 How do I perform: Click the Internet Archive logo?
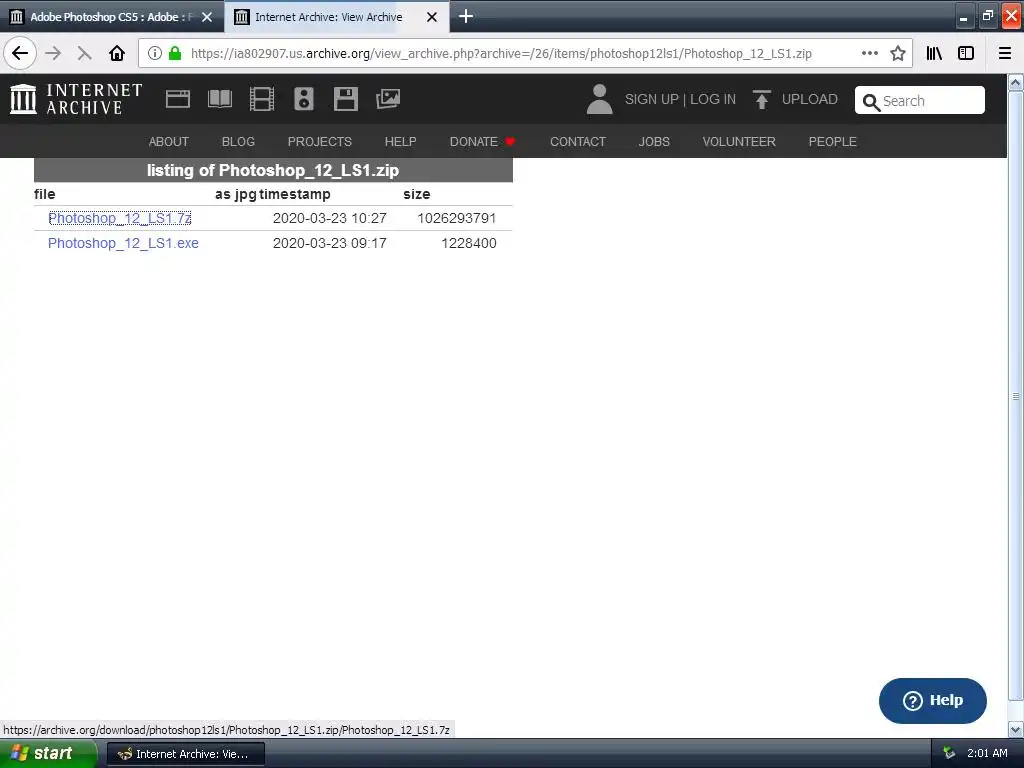(x=76, y=99)
